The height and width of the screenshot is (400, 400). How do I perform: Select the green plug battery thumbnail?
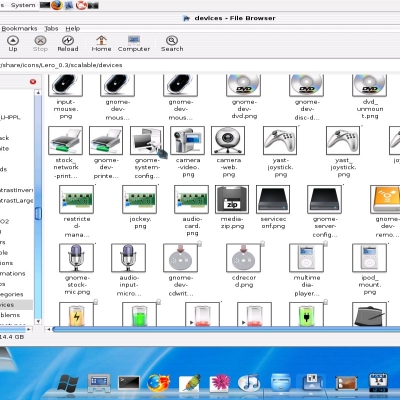tap(306, 314)
